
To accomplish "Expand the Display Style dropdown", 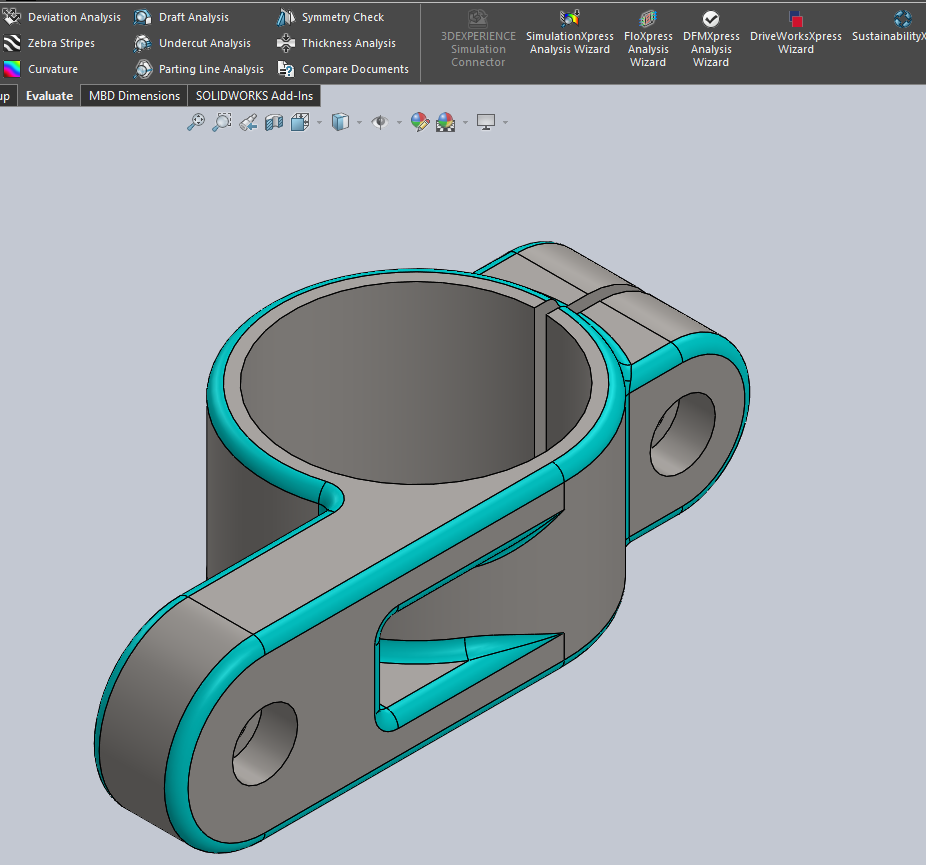I will pyautogui.click(x=358, y=121).
